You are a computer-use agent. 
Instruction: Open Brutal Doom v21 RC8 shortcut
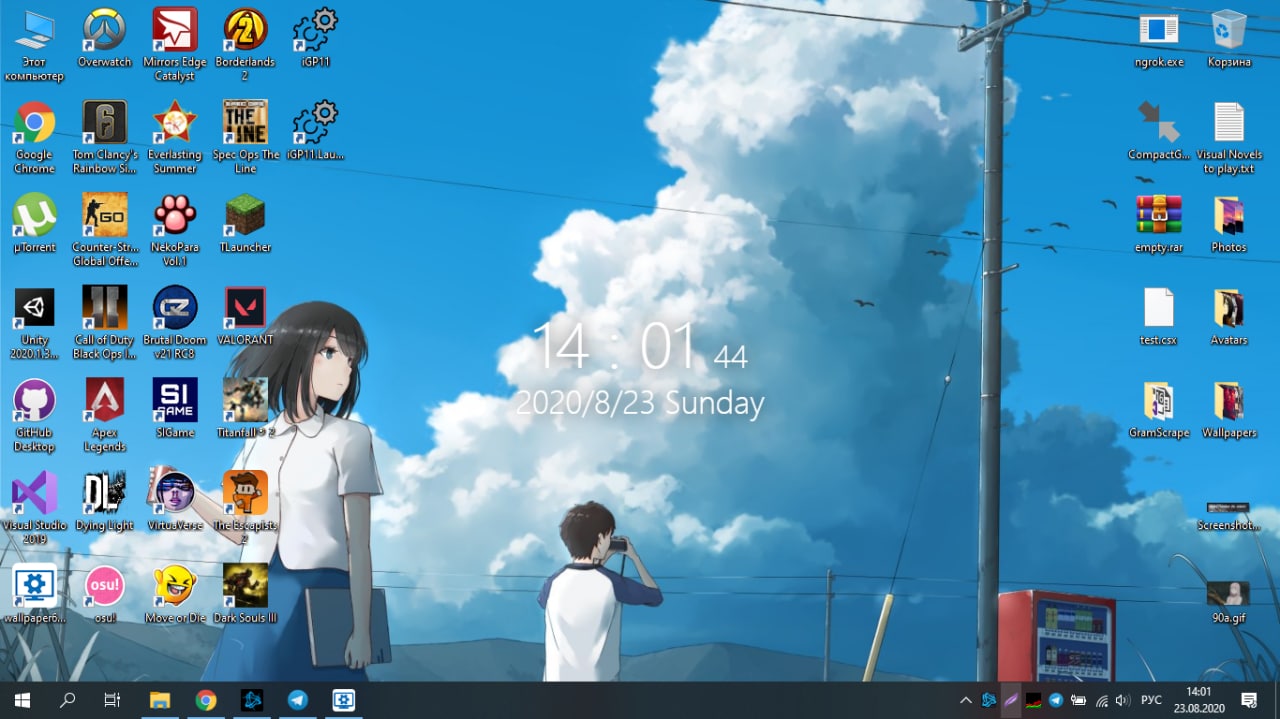pos(175,322)
